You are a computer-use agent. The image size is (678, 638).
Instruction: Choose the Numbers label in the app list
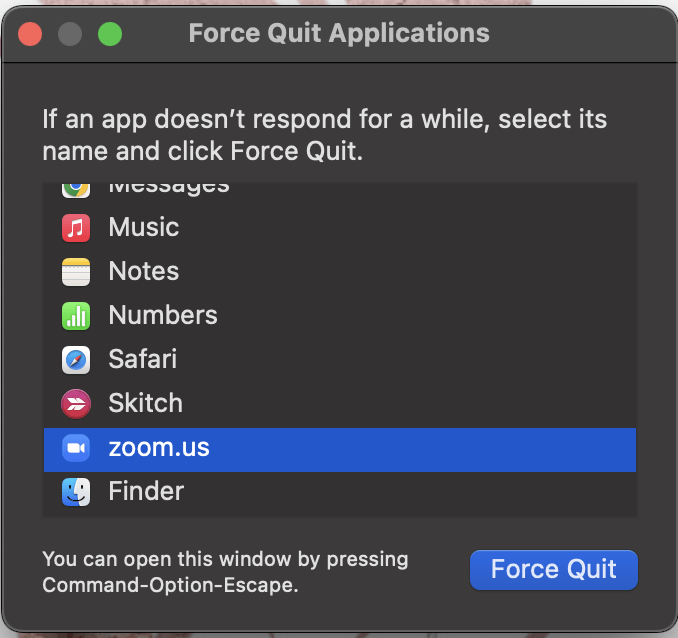(163, 315)
